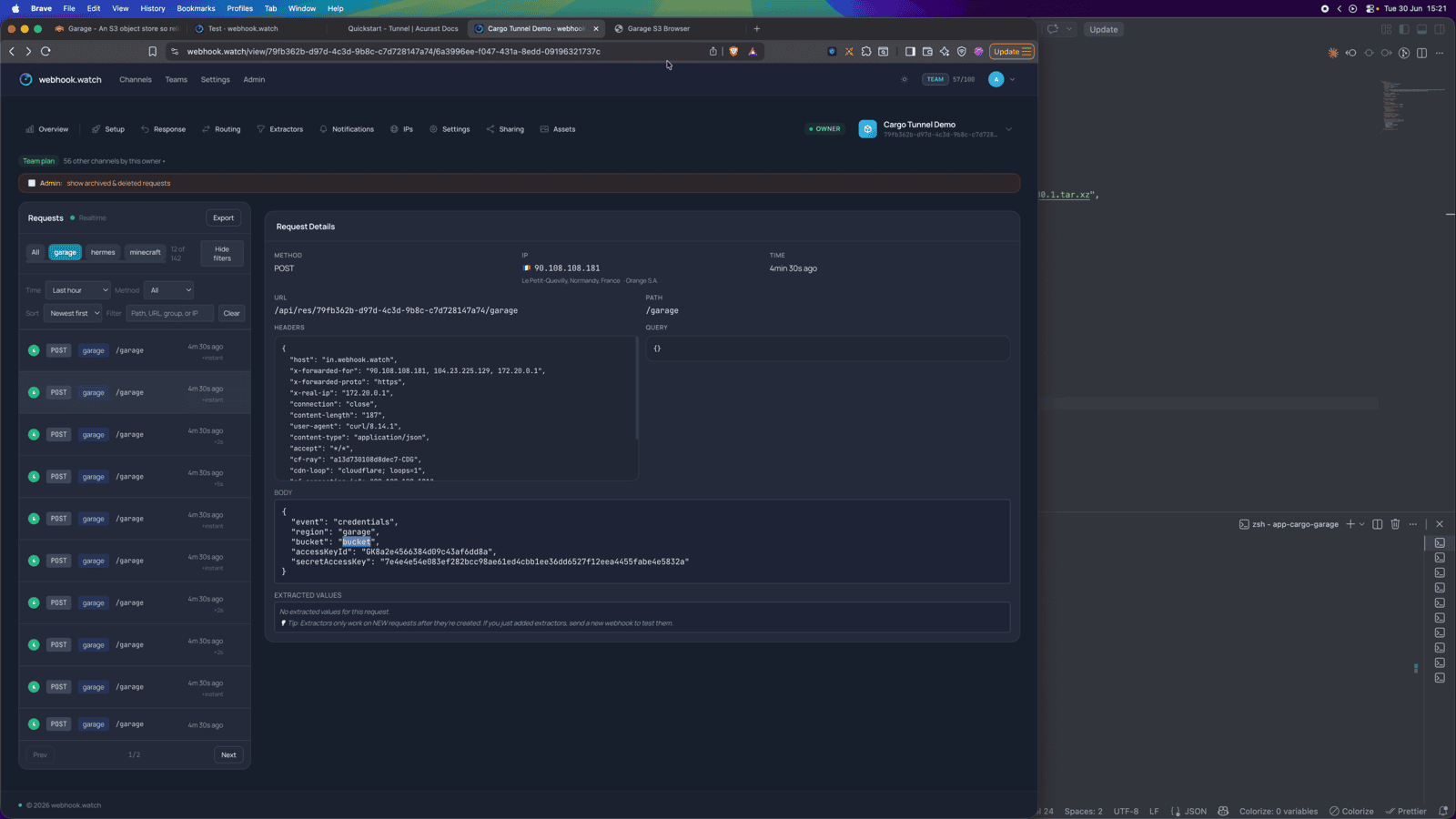Click the Update button in editor window
This screenshot has height=819, width=1456.
[x=1104, y=29]
